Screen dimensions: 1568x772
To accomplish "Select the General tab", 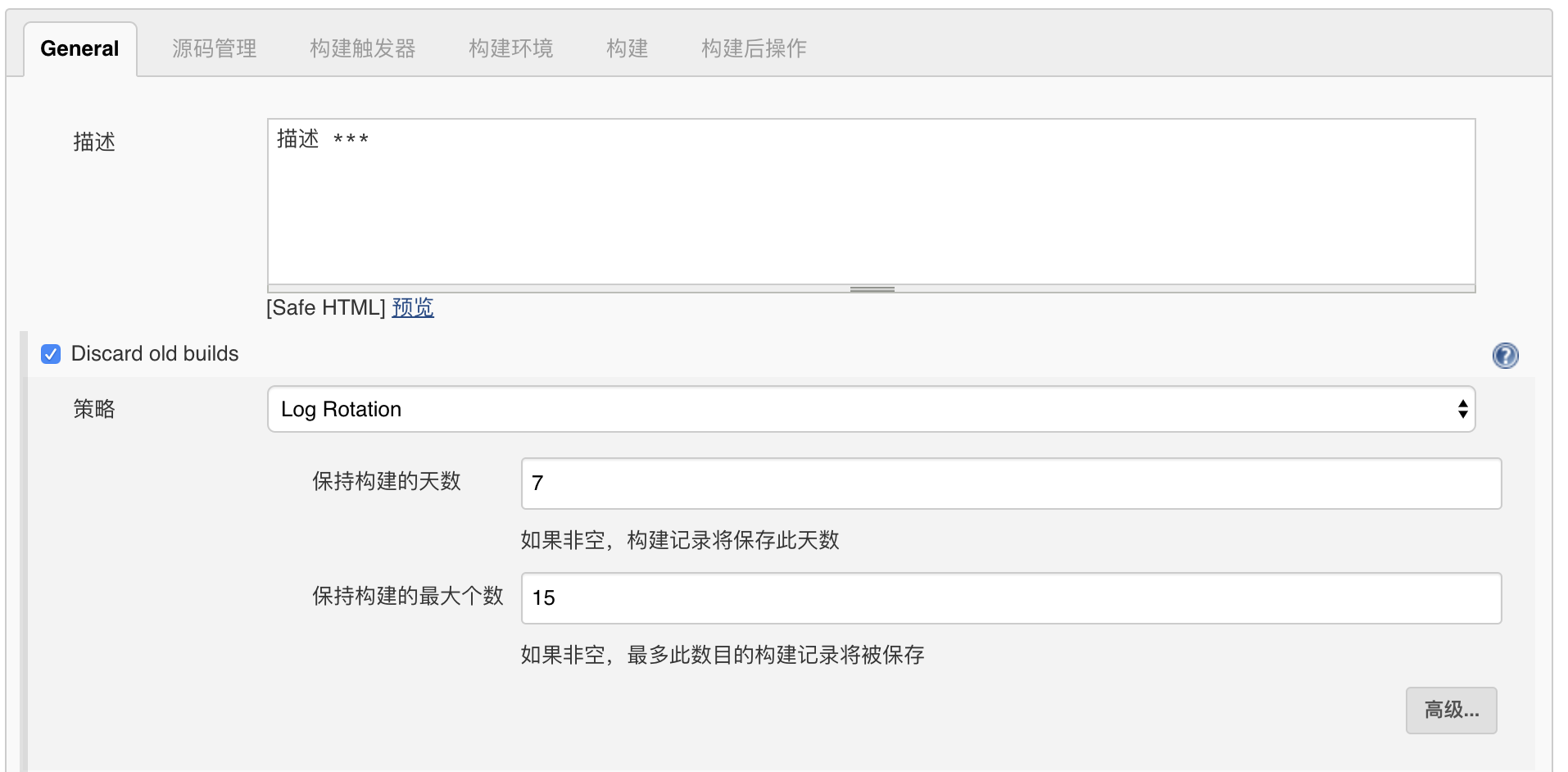I will point(79,49).
